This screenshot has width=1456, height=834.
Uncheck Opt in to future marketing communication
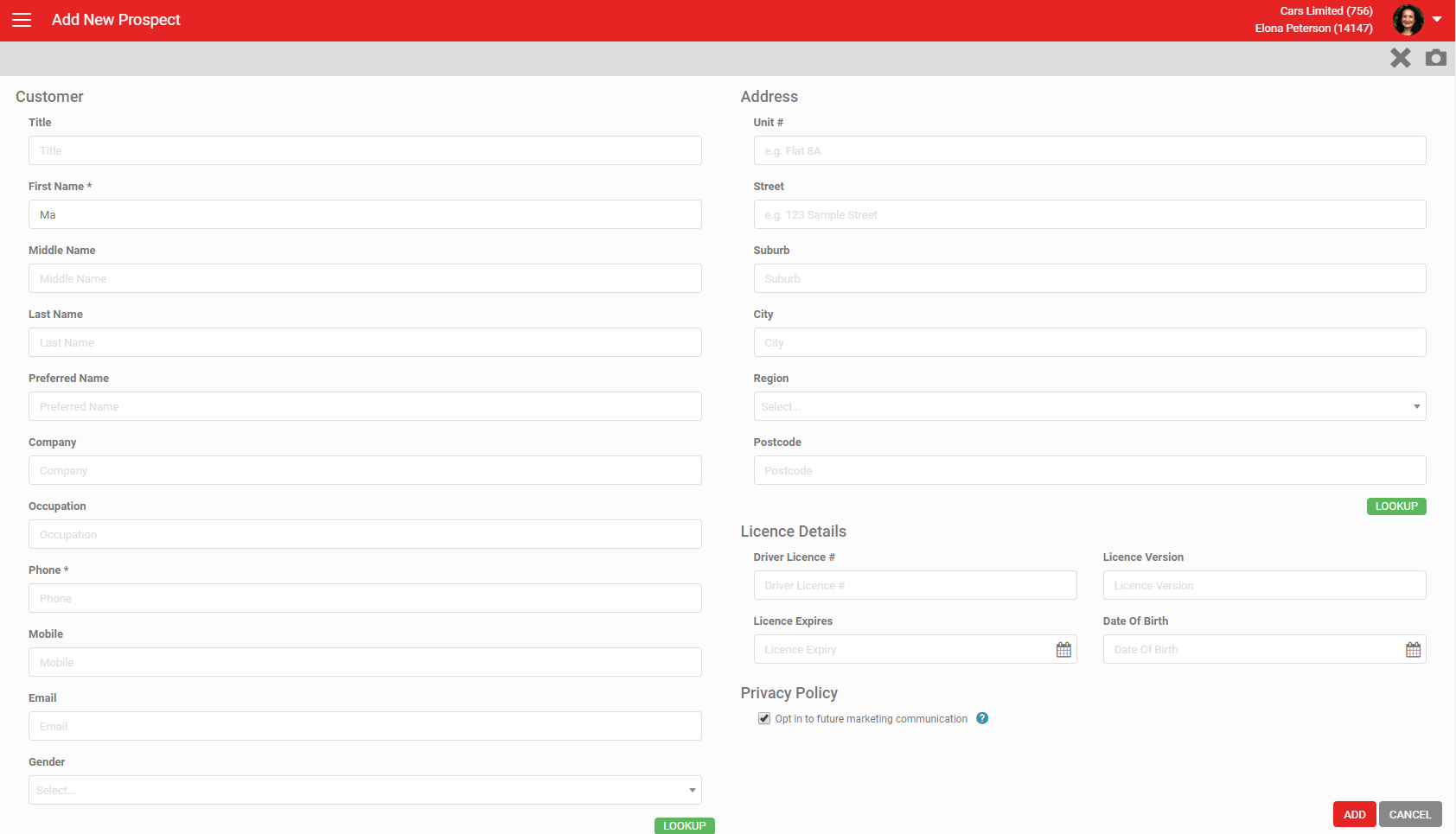click(x=764, y=718)
